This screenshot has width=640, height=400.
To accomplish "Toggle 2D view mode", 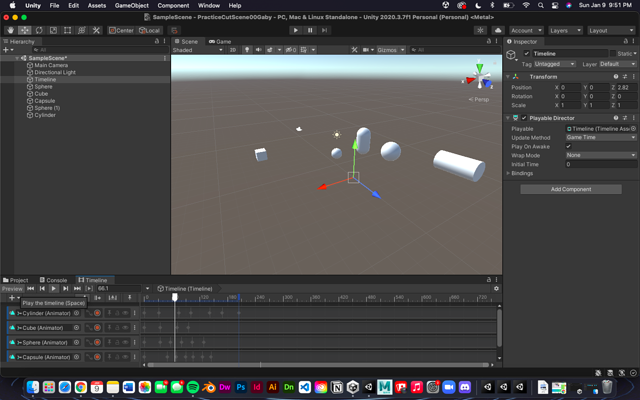I will [x=233, y=50].
